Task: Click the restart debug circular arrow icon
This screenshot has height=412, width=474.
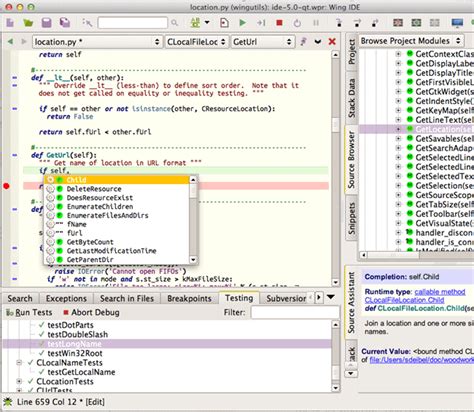Action: 297,23
